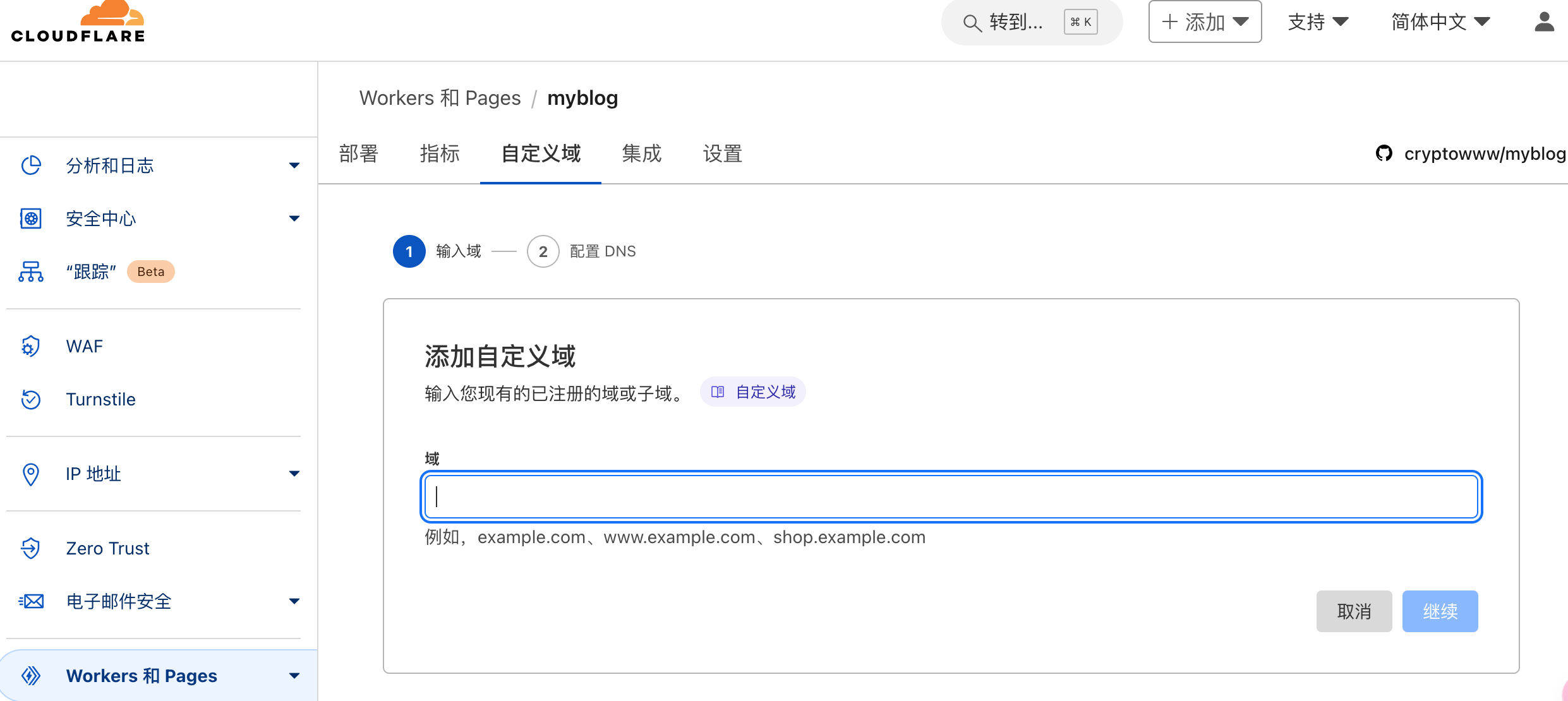Open the 添加 dropdown button

point(1205,22)
